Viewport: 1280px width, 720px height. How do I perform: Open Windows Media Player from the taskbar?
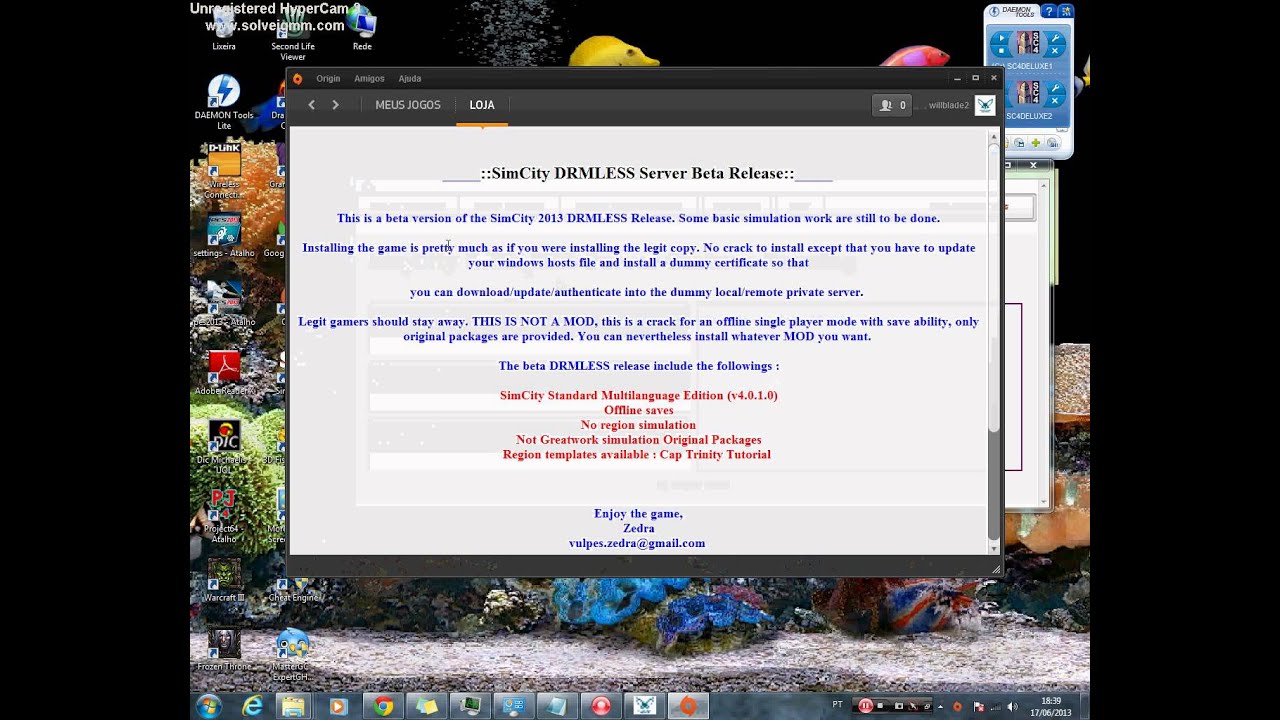click(338, 706)
